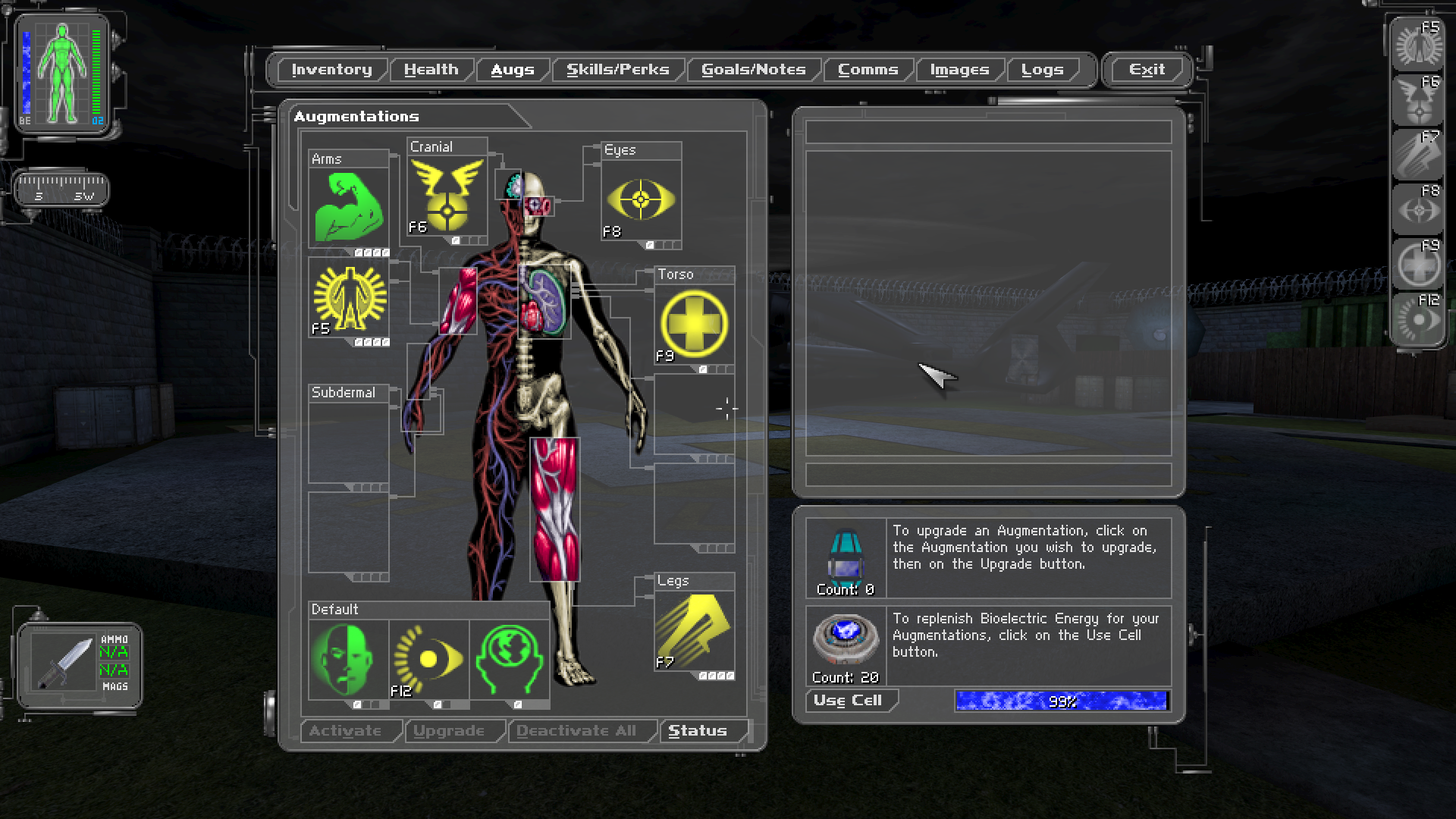Click the 'Augmentations' panel title
Screen dimensions: 1456x819
tap(356, 117)
